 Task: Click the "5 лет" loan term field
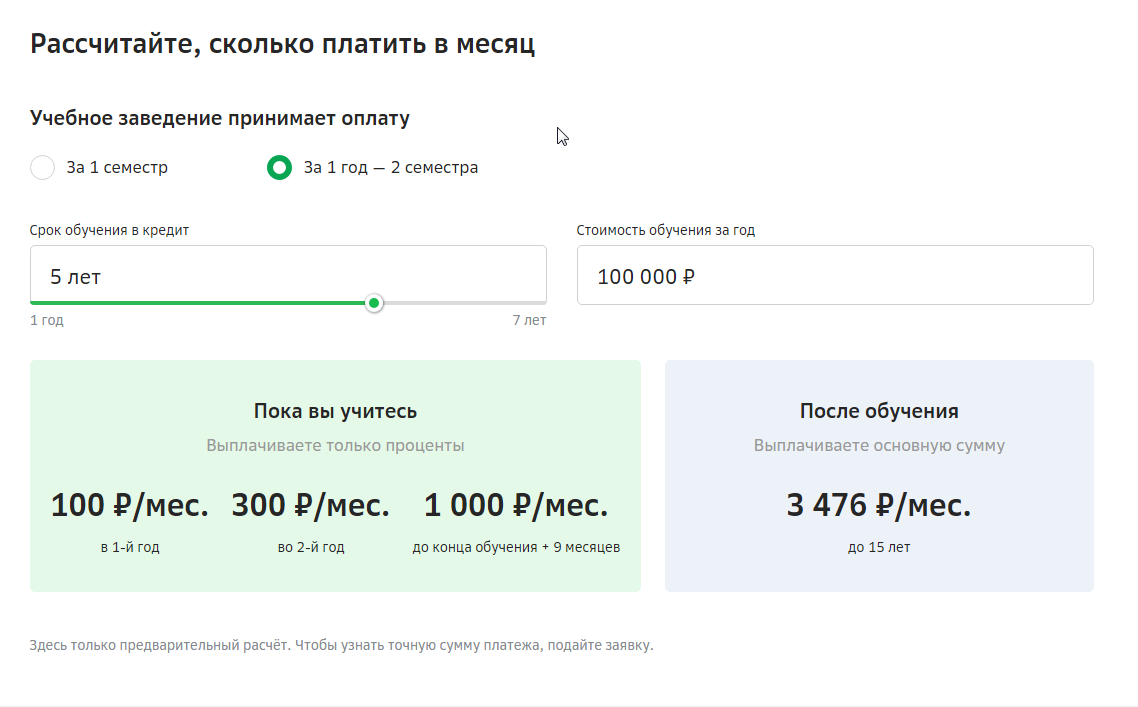[288, 274]
